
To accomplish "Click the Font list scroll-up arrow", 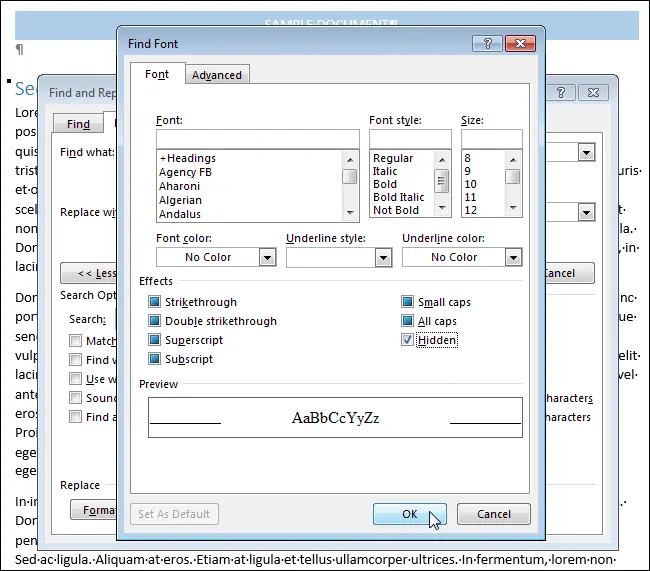I will click(x=350, y=160).
